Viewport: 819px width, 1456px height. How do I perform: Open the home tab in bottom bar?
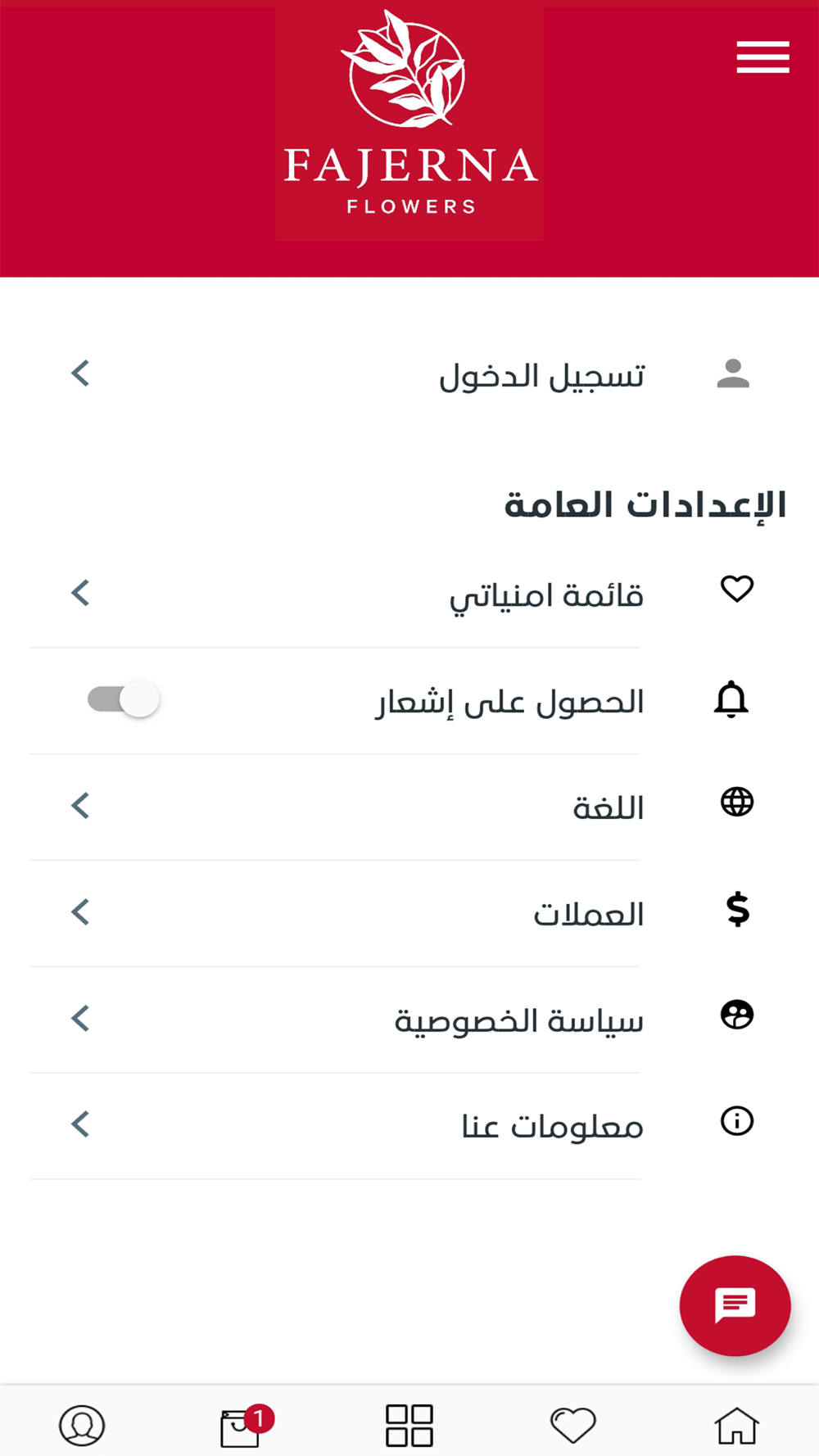coord(737,1426)
